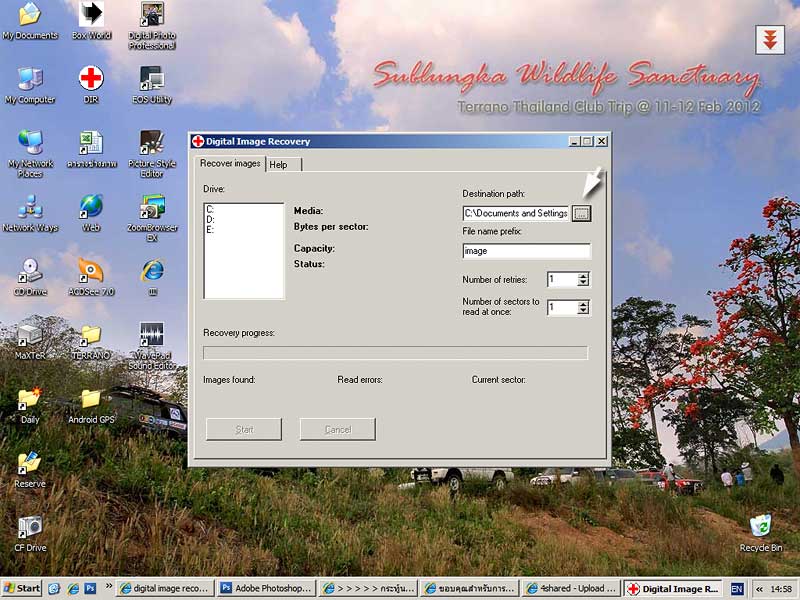Screen dimensions: 800x600
Task: Open the DIR red cross desktop icon
Action: tap(91, 79)
